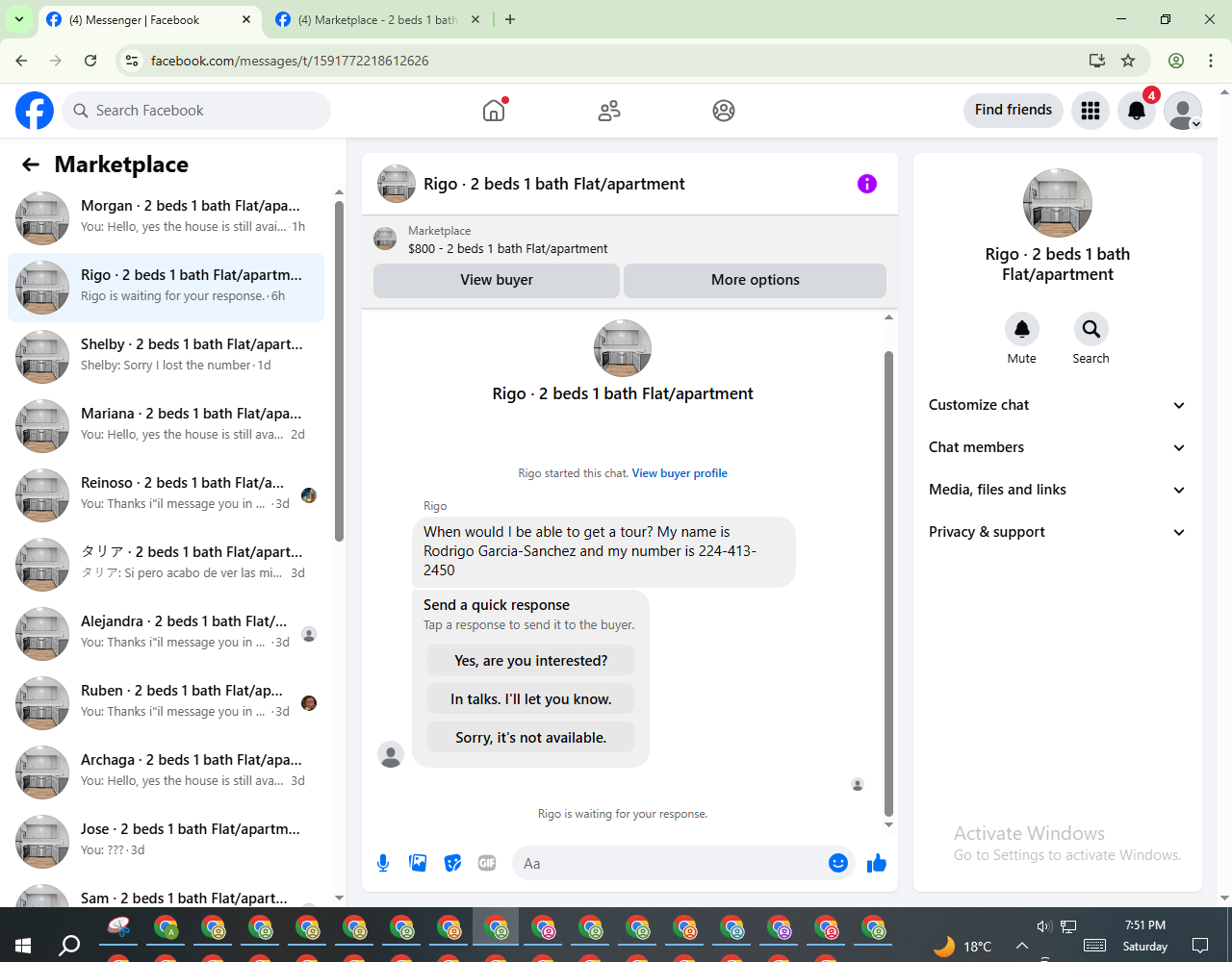Open the Groups icon in top navigation
Viewport: 1232px width, 962px height.
click(x=724, y=111)
